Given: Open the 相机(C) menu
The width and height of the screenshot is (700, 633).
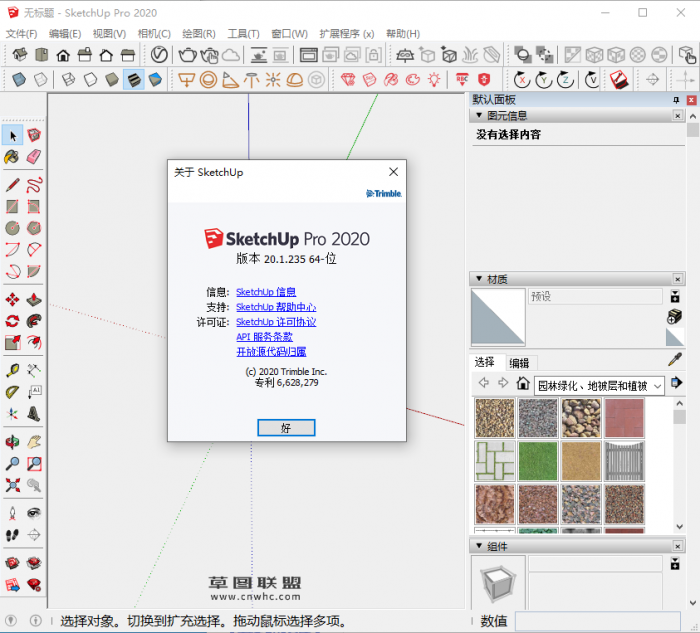Looking at the screenshot, I should 154,33.
